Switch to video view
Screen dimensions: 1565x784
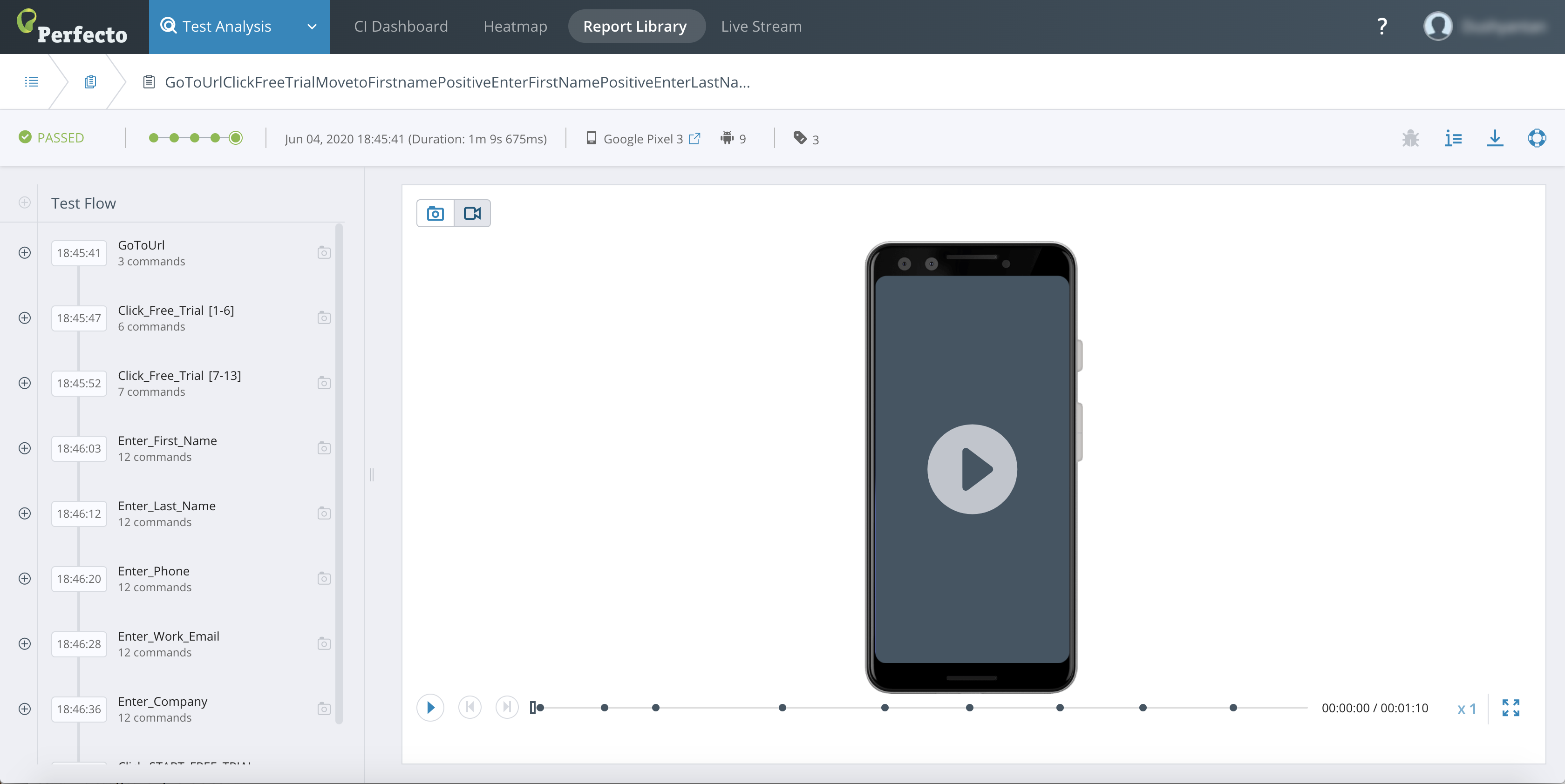point(472,213)
